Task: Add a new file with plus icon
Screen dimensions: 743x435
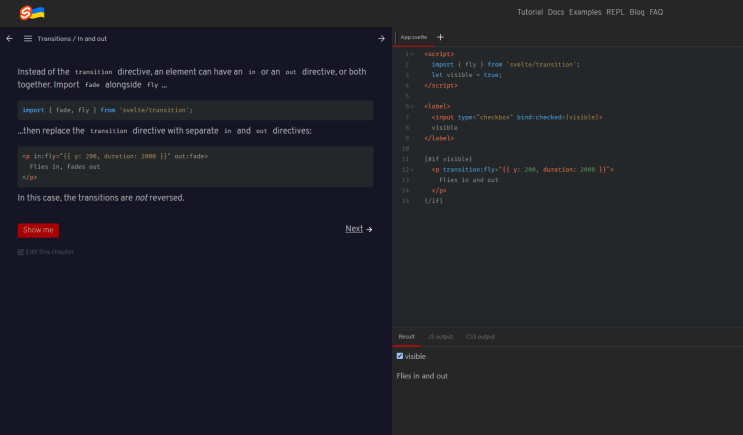Action: tap(440, 37)
